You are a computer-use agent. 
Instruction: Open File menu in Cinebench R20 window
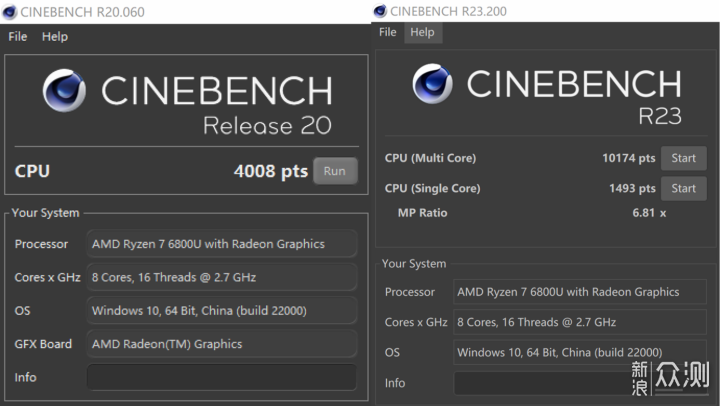[17, 36]
